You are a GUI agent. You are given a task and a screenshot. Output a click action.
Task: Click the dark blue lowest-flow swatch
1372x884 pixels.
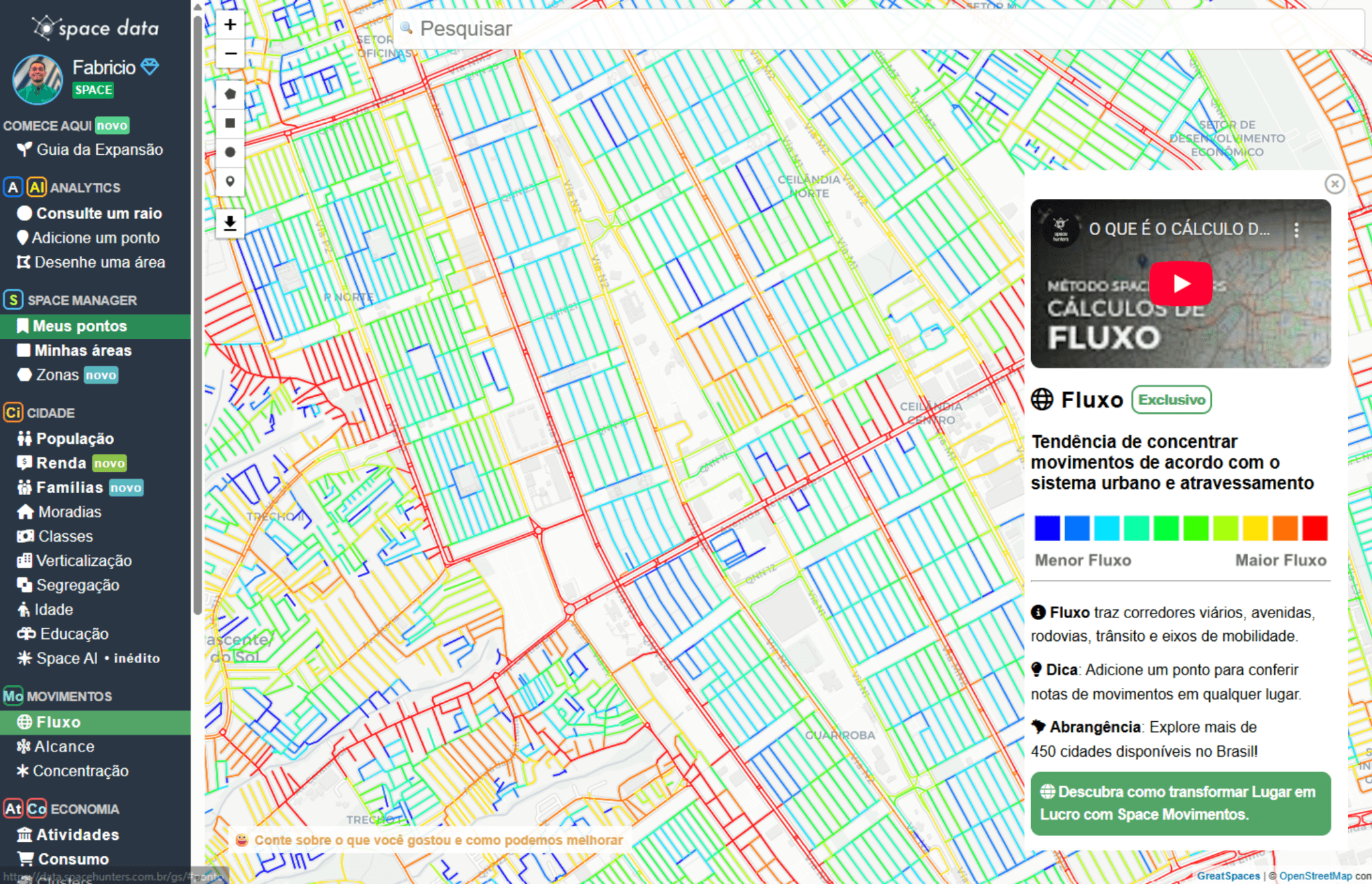pos(1047,528)
